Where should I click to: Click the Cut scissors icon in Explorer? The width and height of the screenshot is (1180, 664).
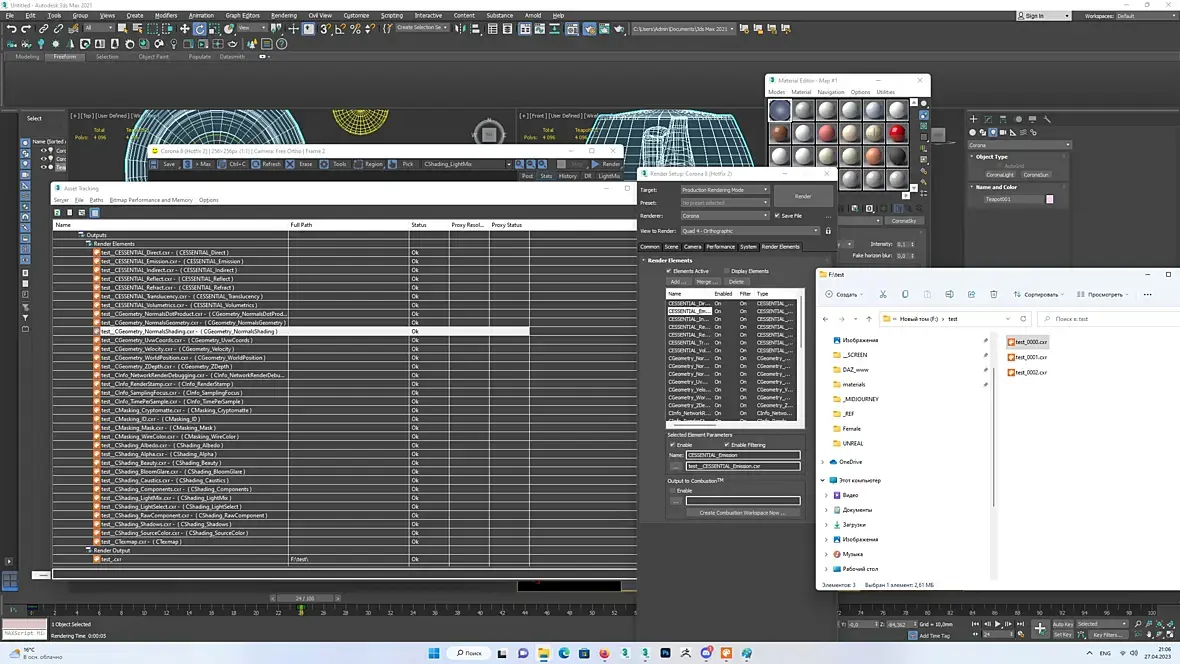[x=883, y=294]
